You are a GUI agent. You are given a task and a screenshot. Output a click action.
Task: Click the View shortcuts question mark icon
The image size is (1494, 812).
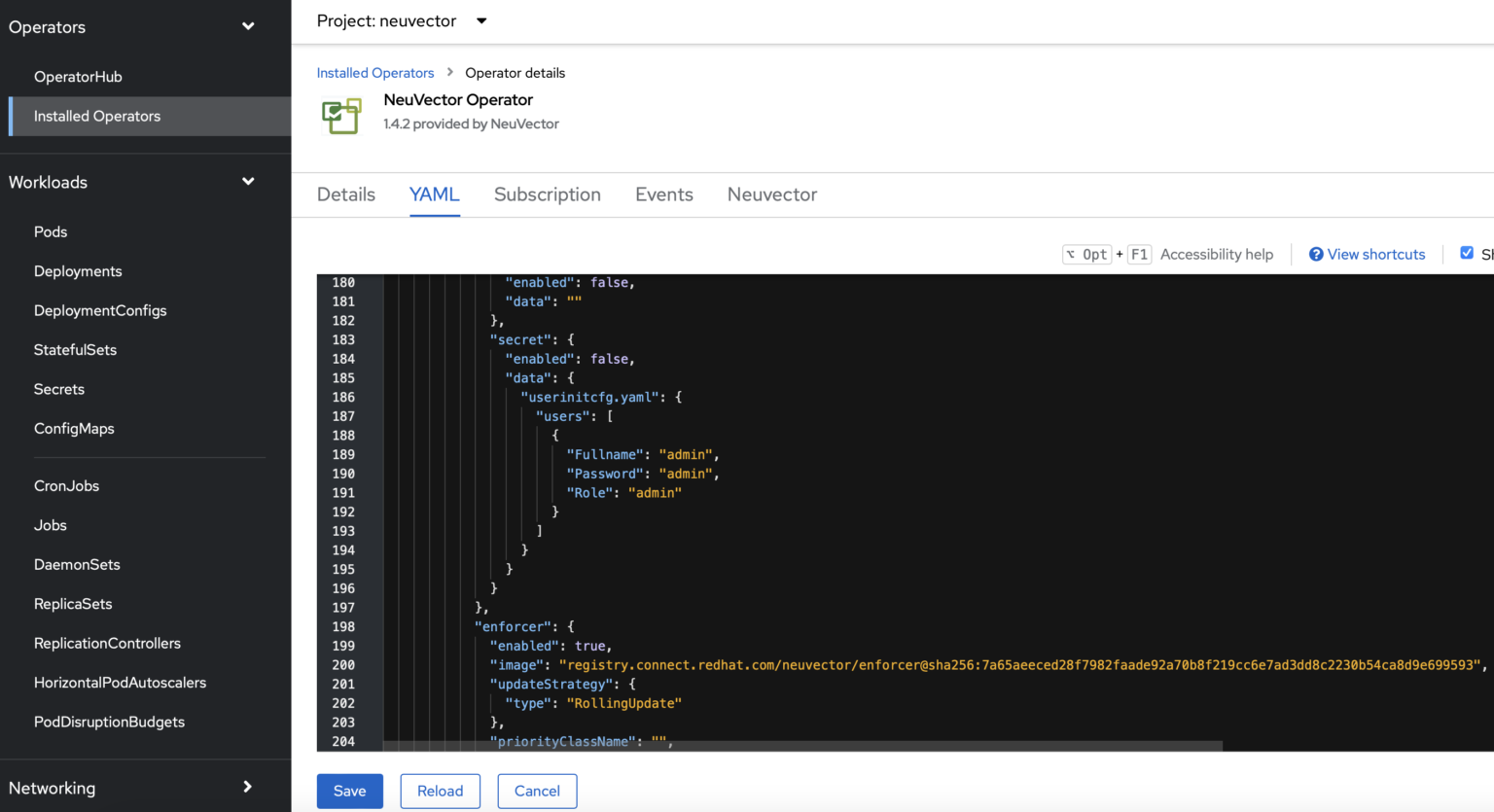[x=1316, y=255]
